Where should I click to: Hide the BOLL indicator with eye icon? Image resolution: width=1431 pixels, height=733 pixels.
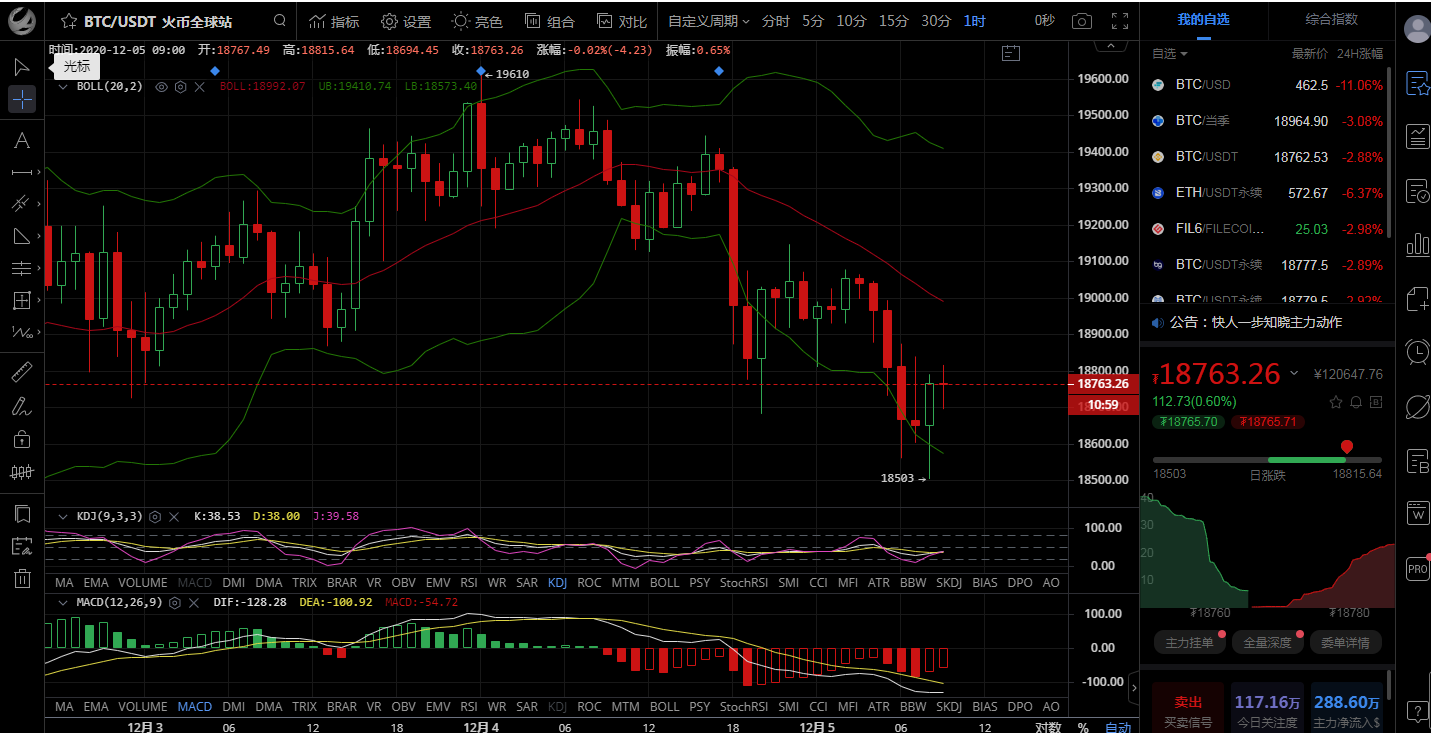pos(161,87)
